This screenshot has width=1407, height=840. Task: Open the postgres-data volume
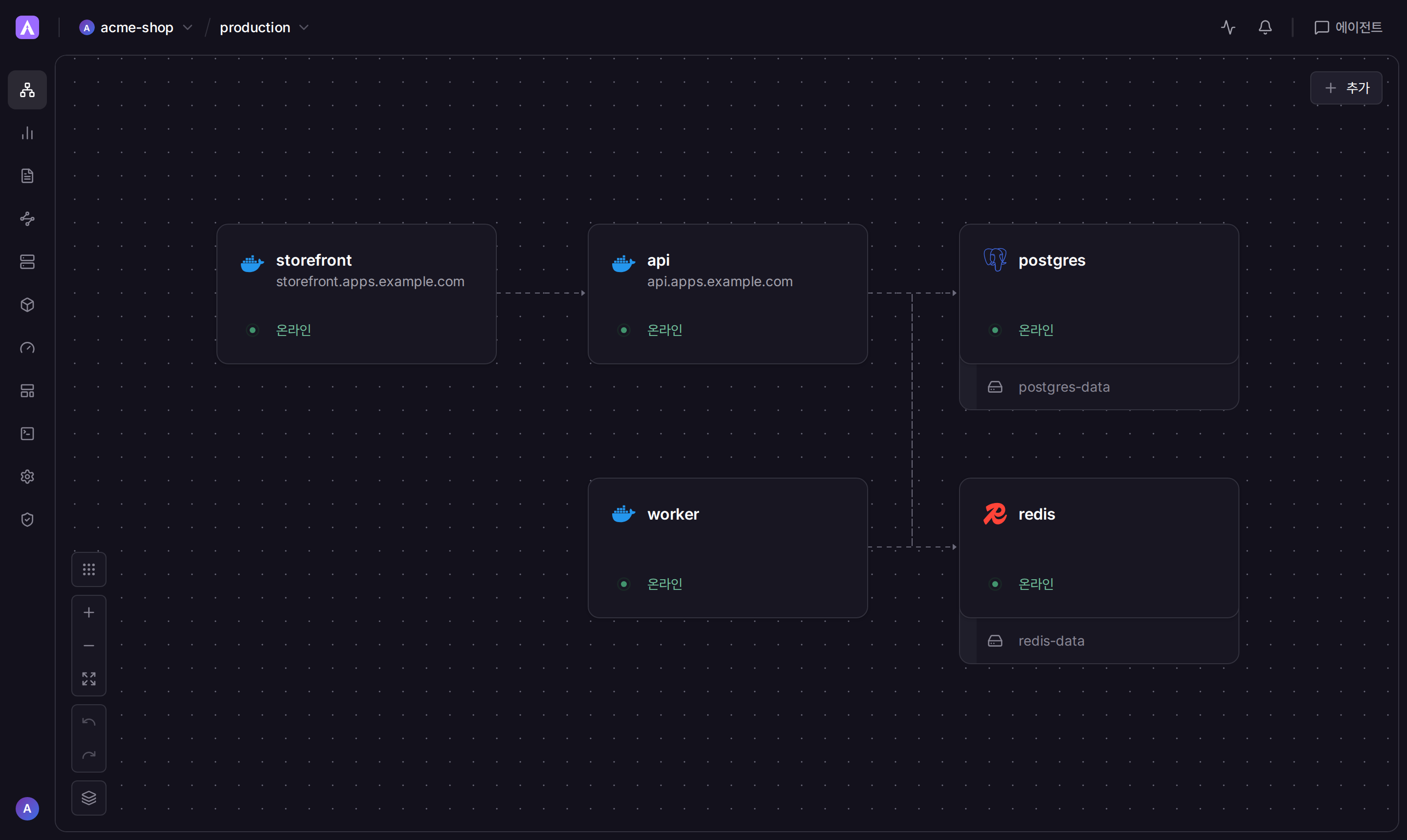(x=1099, y=387)
